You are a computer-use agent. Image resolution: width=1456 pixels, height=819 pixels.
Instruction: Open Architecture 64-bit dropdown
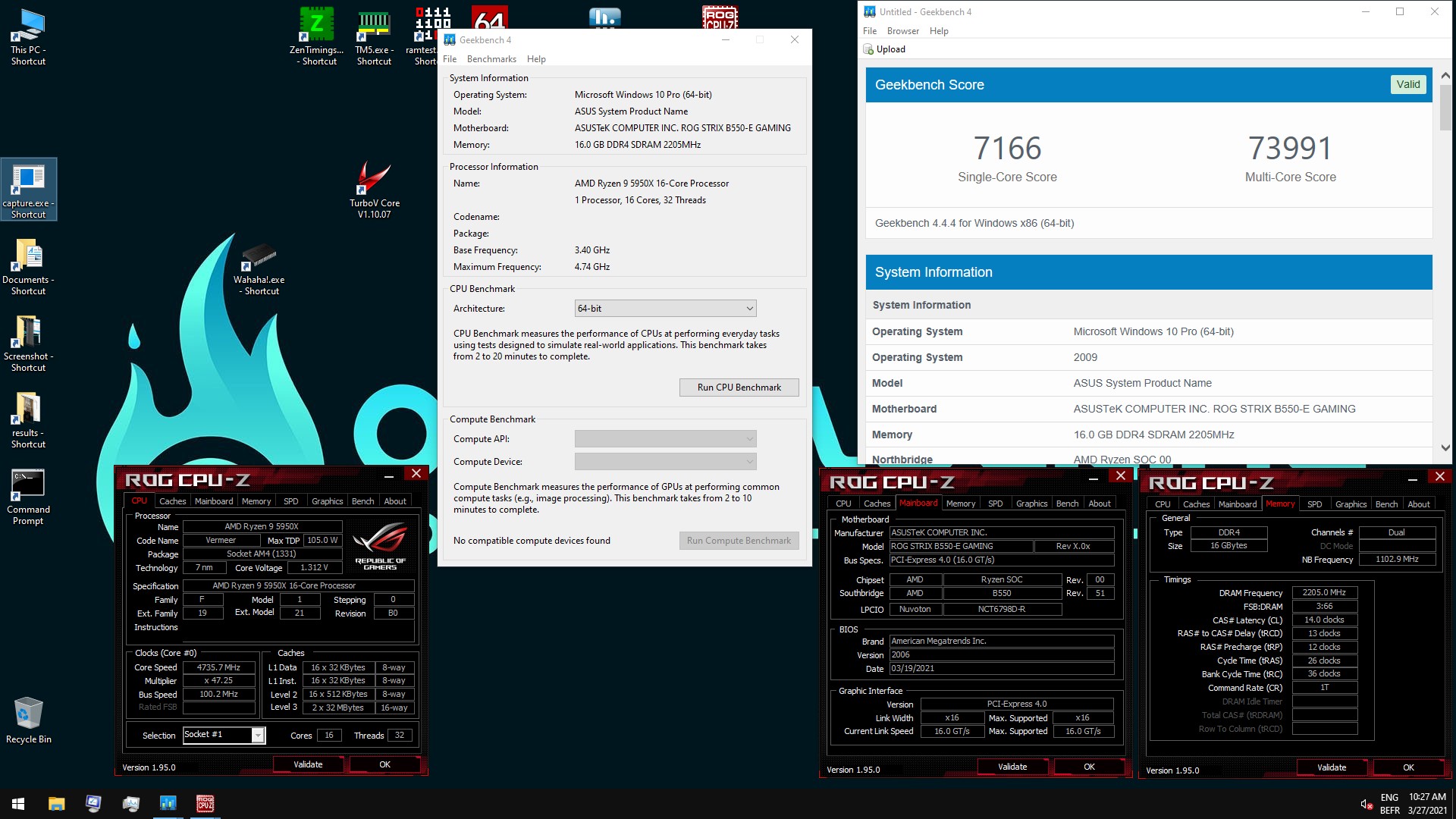(665, 309)
